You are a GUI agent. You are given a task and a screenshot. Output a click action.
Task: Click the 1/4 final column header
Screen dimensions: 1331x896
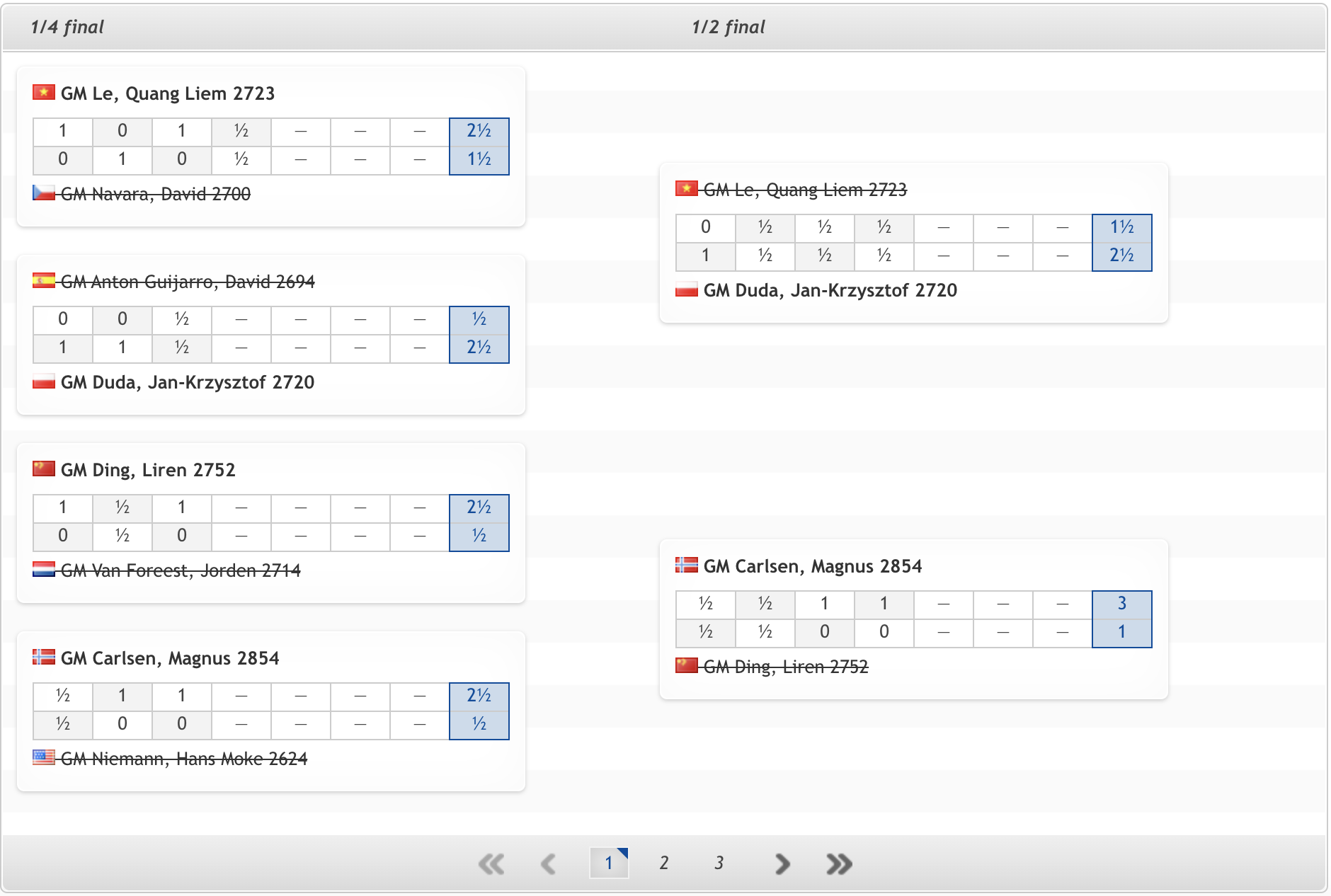(67, 27)
